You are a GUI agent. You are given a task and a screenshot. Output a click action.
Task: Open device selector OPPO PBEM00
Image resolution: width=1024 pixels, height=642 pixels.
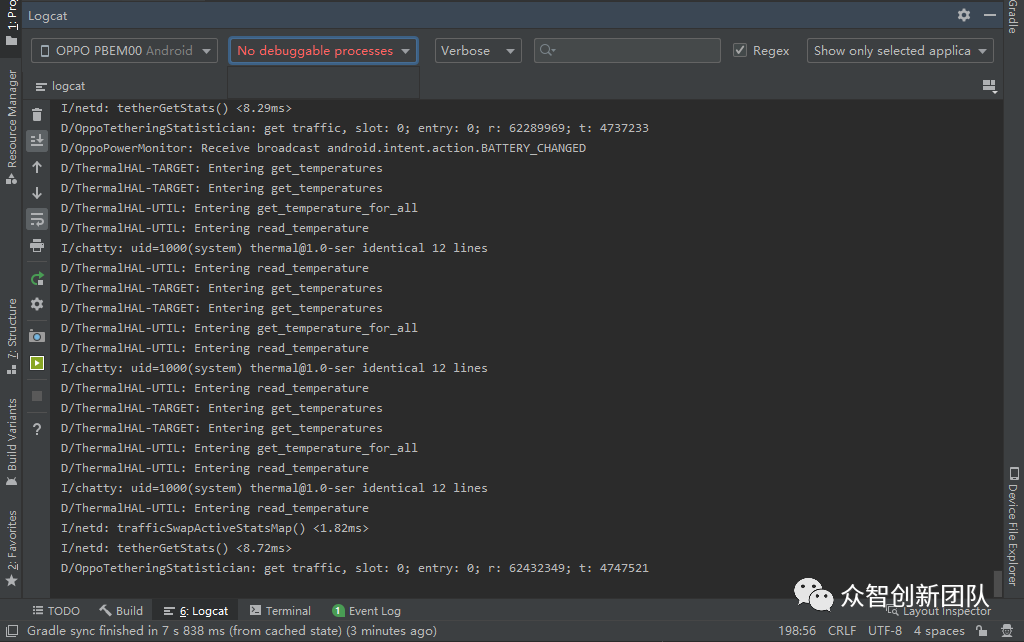pos(124,50)
